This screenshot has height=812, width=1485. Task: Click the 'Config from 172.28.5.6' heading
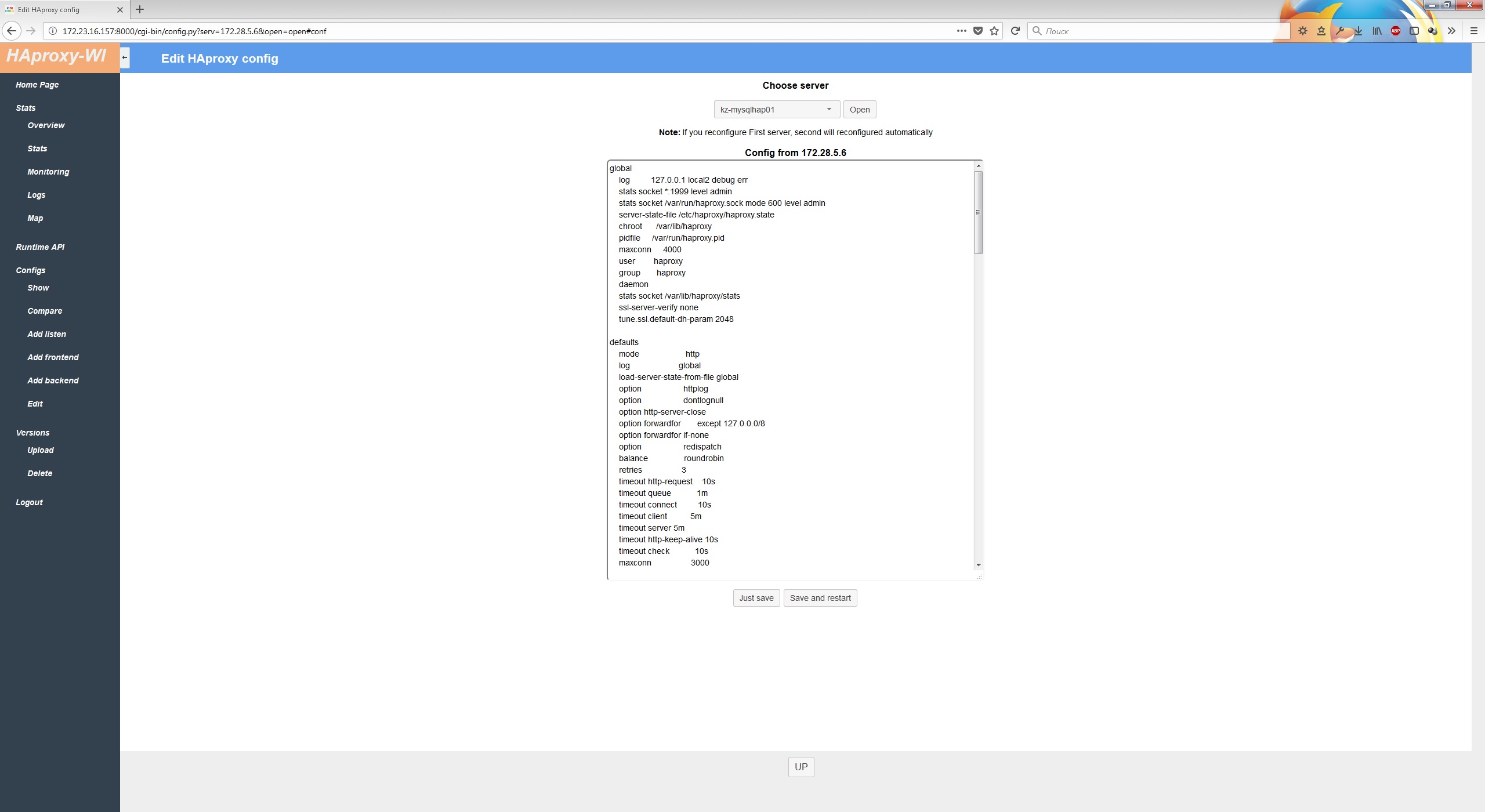(x=795, y=153)
